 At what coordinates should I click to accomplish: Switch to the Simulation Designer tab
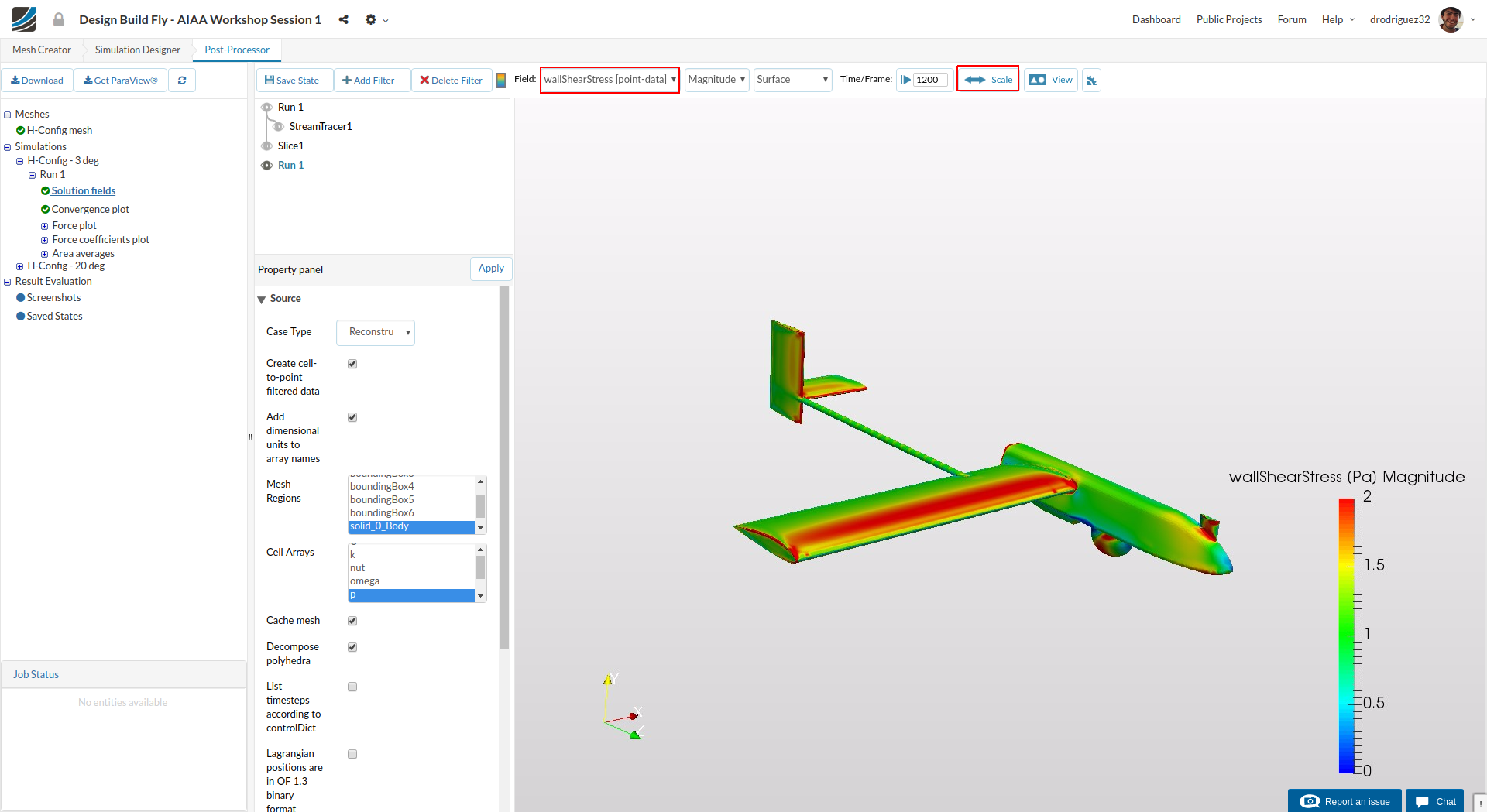click(138, 50)
